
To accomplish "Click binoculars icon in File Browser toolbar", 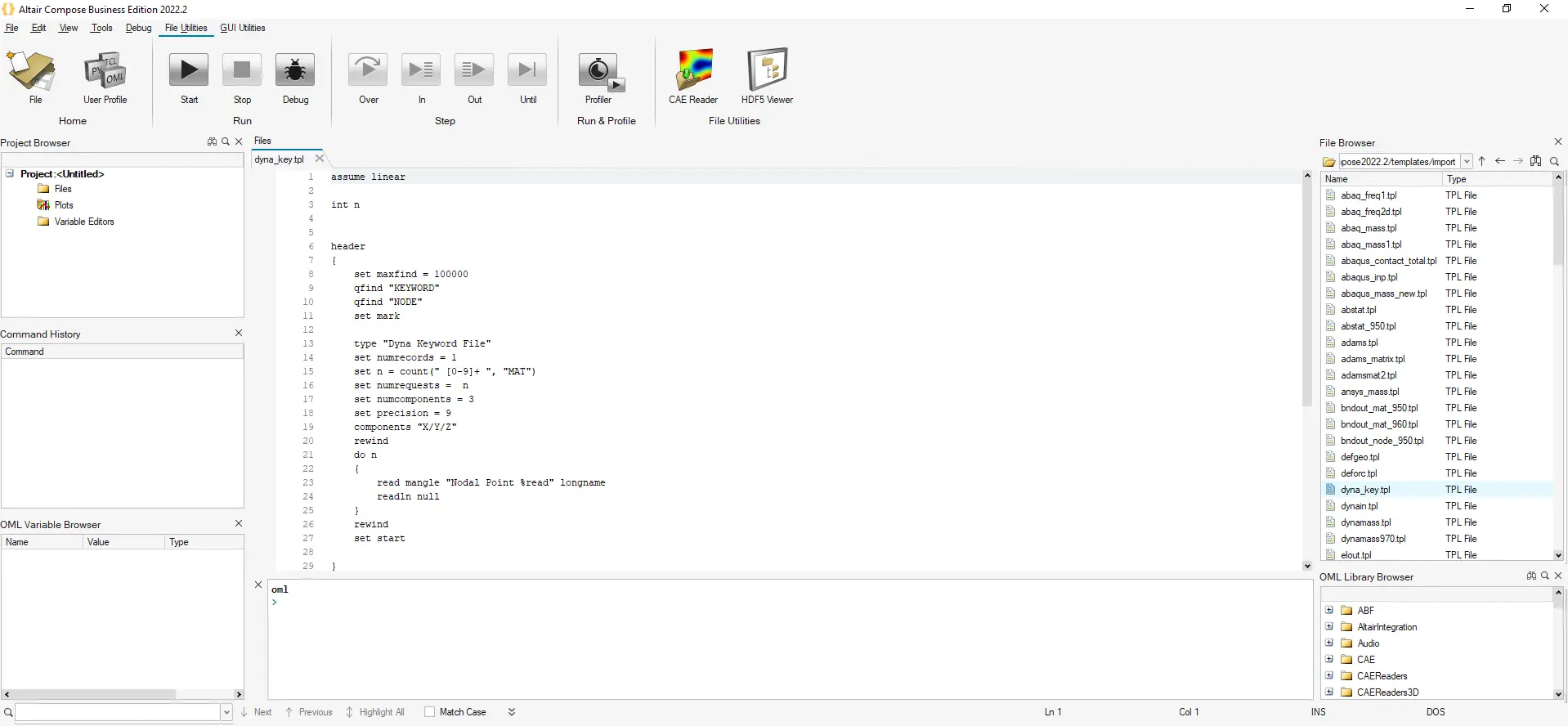I will click(1536, 161).
